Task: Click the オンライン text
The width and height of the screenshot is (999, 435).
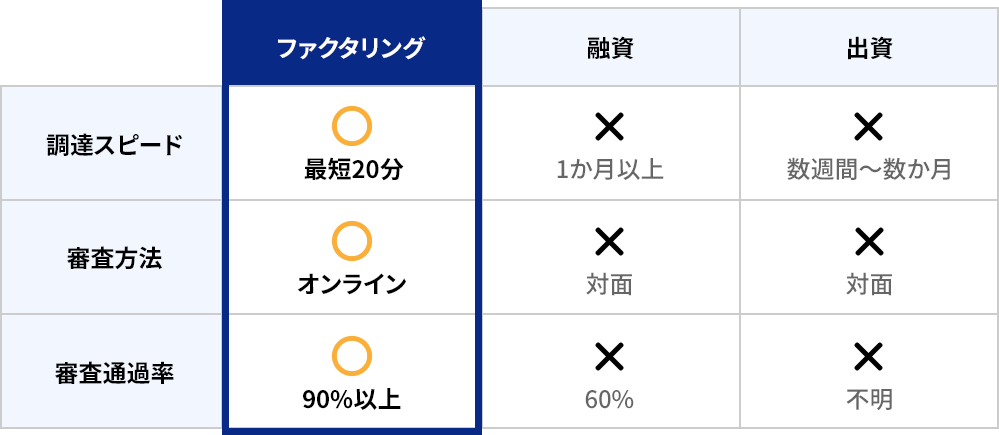Action: (x=352, y=284)
